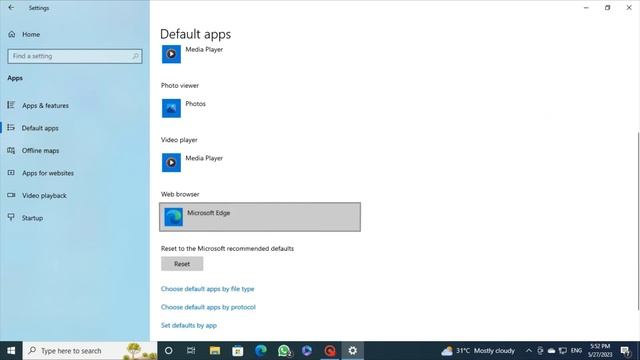Open Microsoft Store from the taskbar
The image size is (640, 360).
[x=238, y=351]
